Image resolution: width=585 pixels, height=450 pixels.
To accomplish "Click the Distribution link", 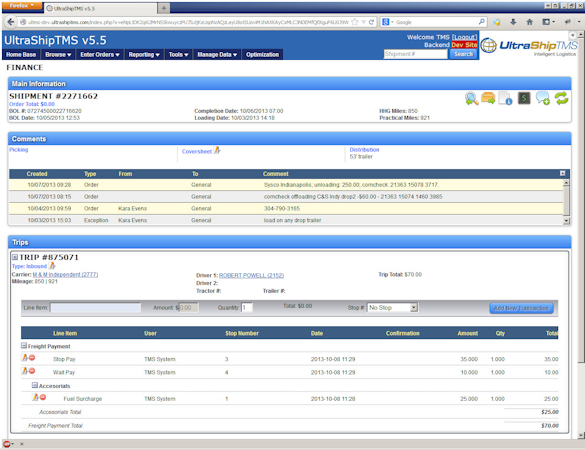I will pyautogui.click(x=364, y=150).
